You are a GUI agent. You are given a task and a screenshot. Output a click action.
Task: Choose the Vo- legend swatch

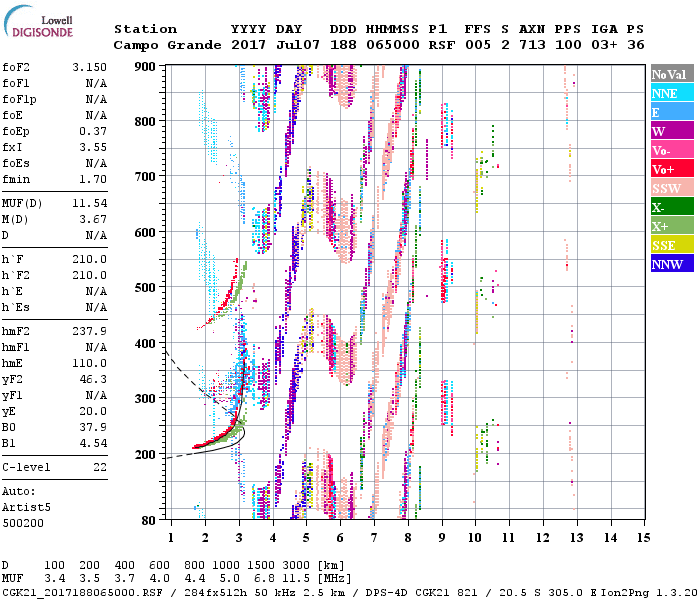[x=671, y=150]
